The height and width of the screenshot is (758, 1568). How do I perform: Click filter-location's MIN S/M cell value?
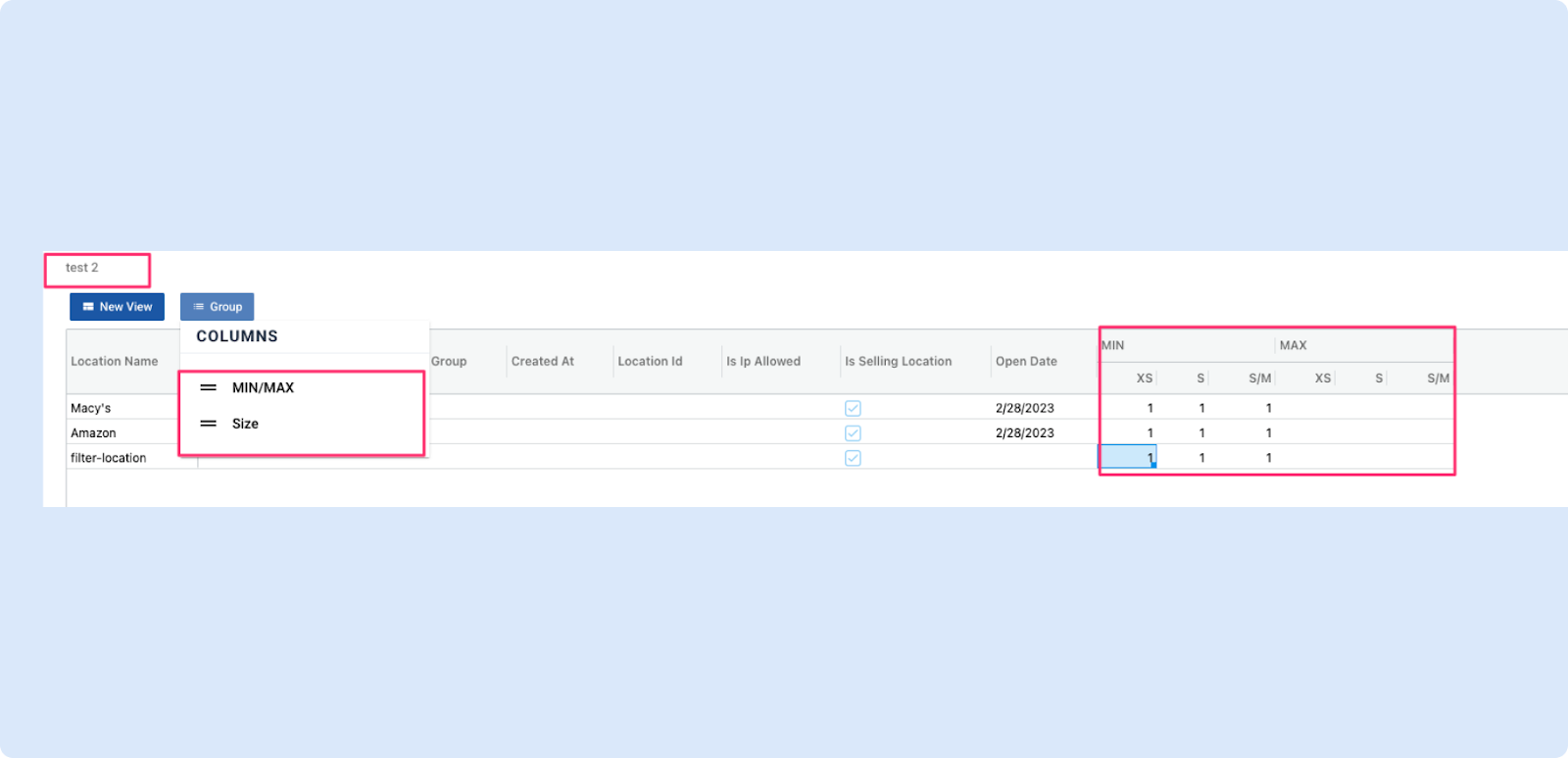tap(1269, 458)
